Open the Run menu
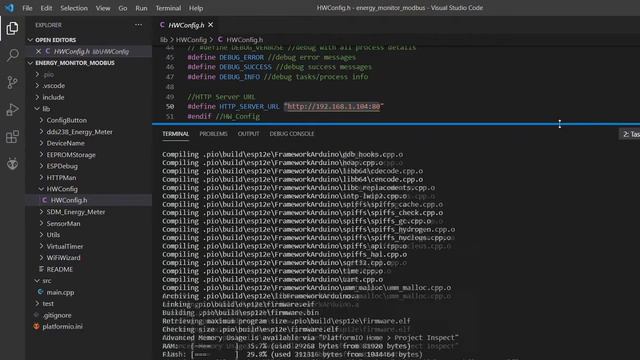Image resolution: width=640 pixels, height=360 pixels. pyautogui.click(x=141, y=8)
